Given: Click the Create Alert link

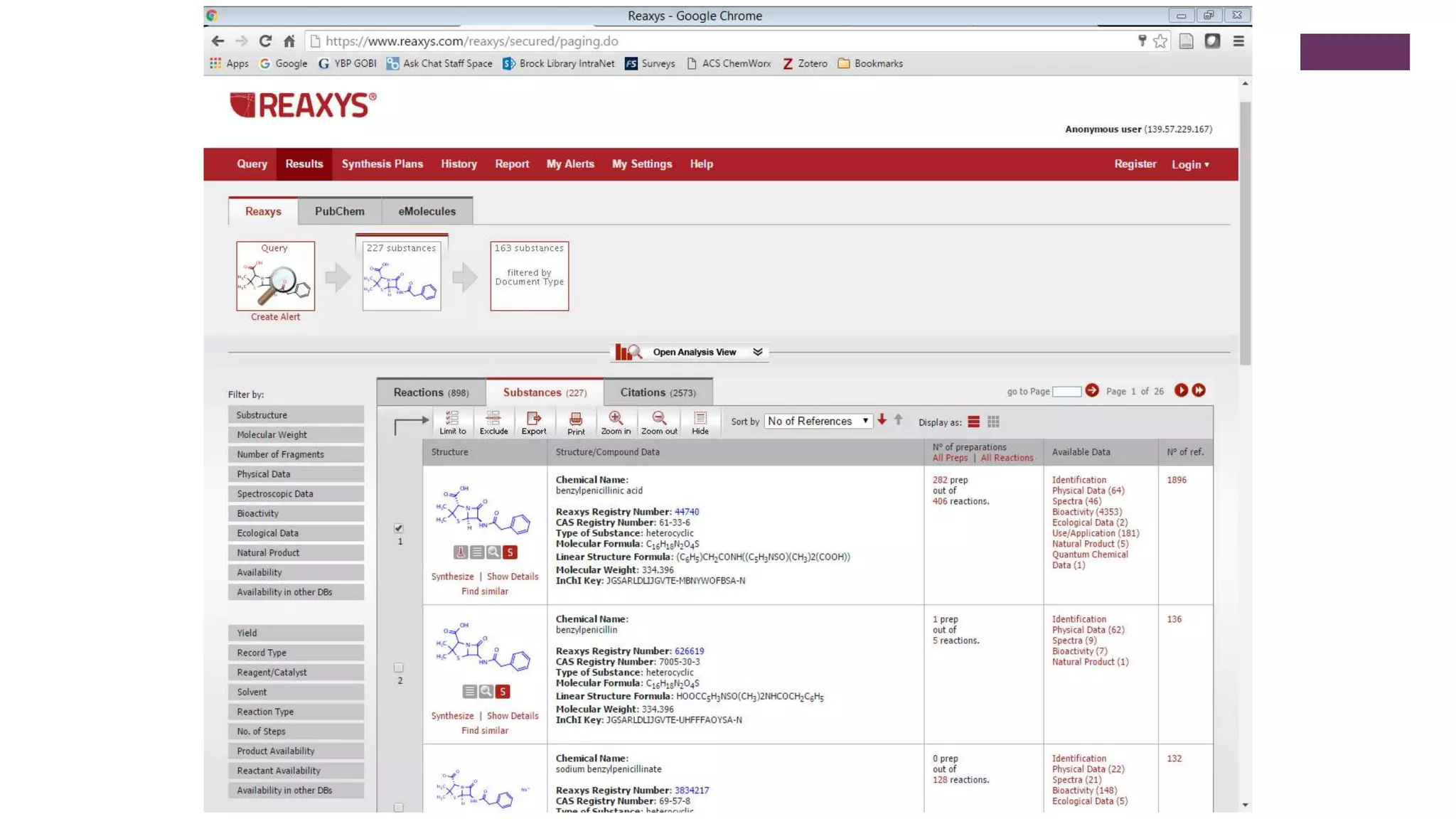Looking at the screenshot, I should click(x=275, y=317).
